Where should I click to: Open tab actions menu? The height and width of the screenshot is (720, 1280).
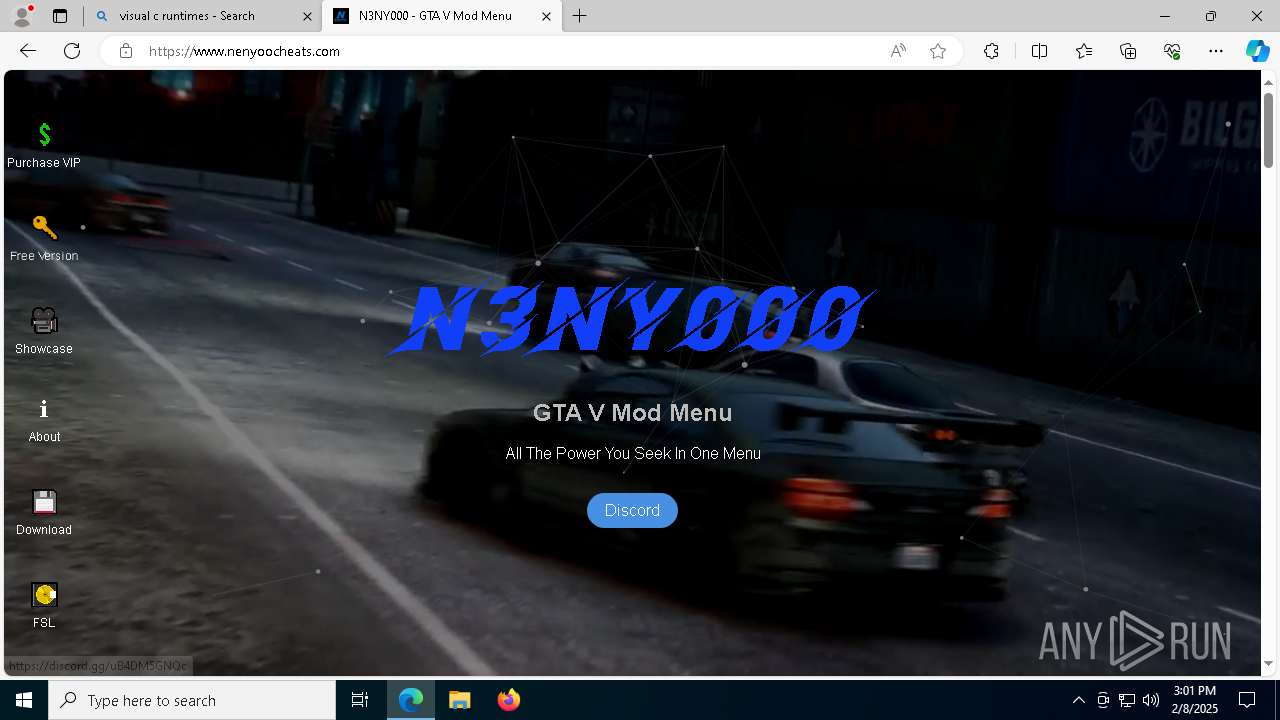point(60,16)
